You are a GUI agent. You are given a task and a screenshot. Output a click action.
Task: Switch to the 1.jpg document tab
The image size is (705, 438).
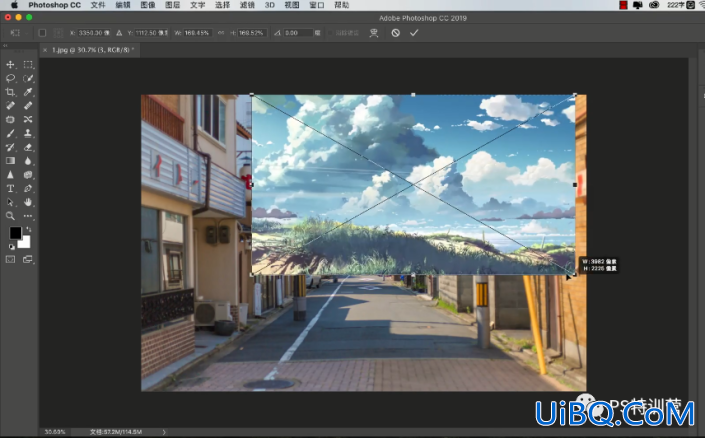(x=93, y=50)
